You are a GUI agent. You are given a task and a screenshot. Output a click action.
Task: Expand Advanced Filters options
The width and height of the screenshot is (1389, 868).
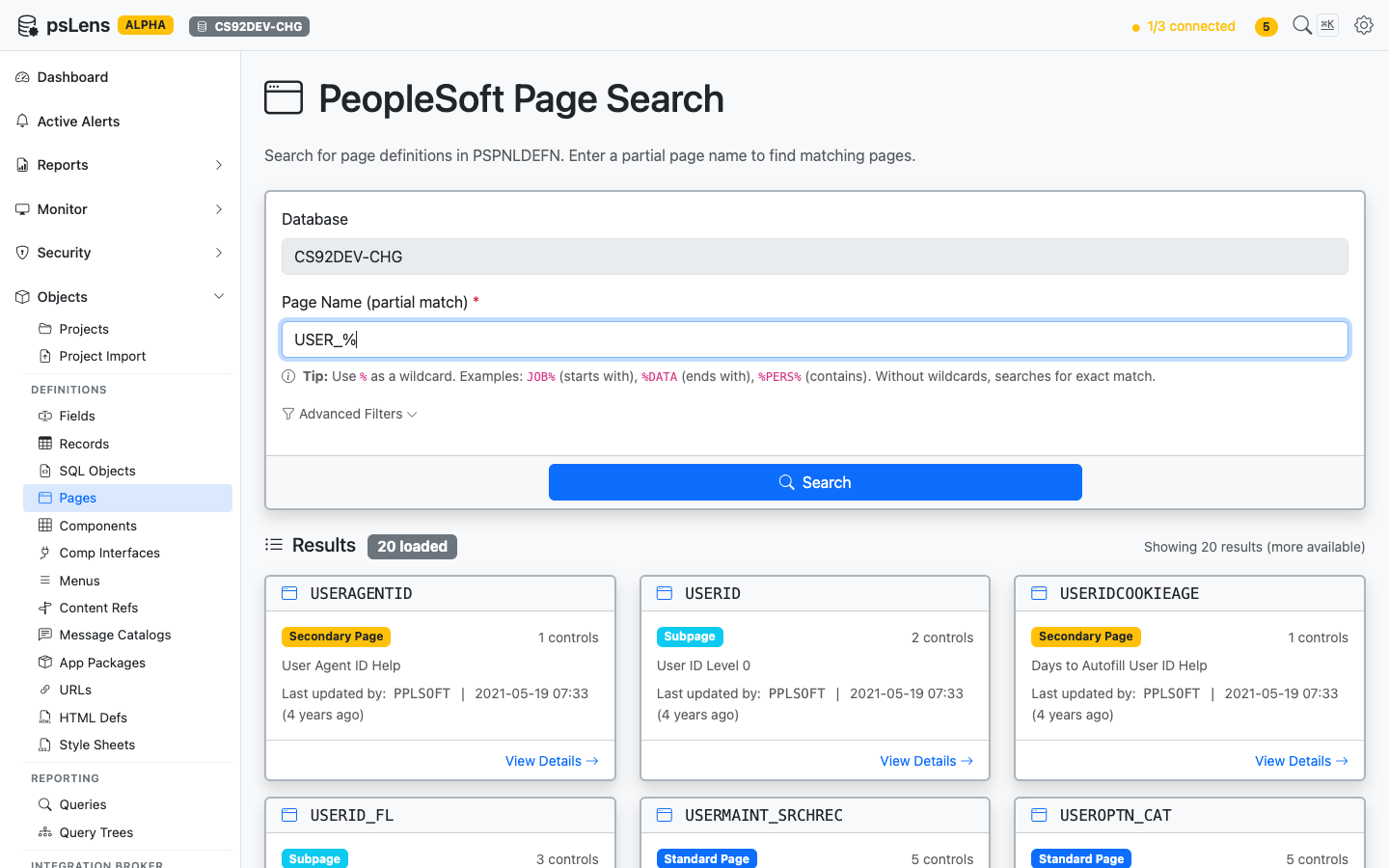[x=349, y=414]
